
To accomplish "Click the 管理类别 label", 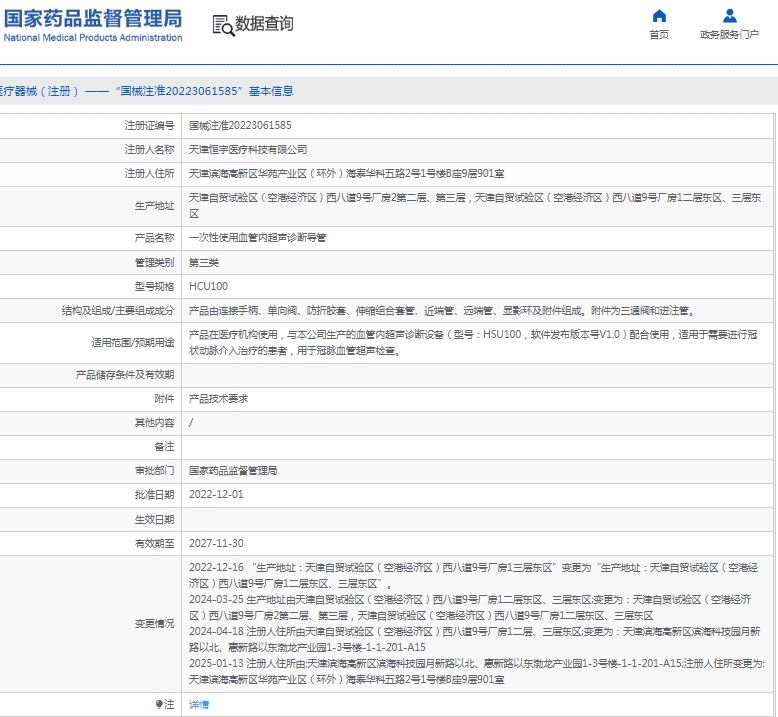I will [154, 262].
